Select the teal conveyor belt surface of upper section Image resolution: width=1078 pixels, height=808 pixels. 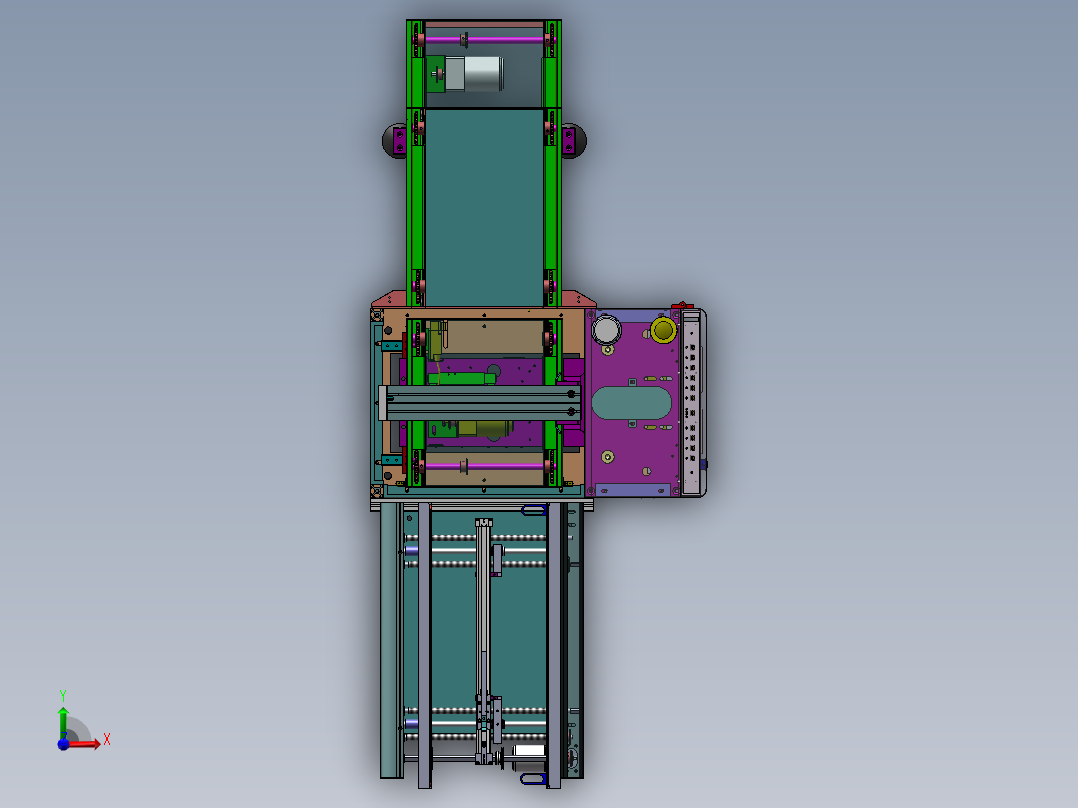[x=484, y=207]
